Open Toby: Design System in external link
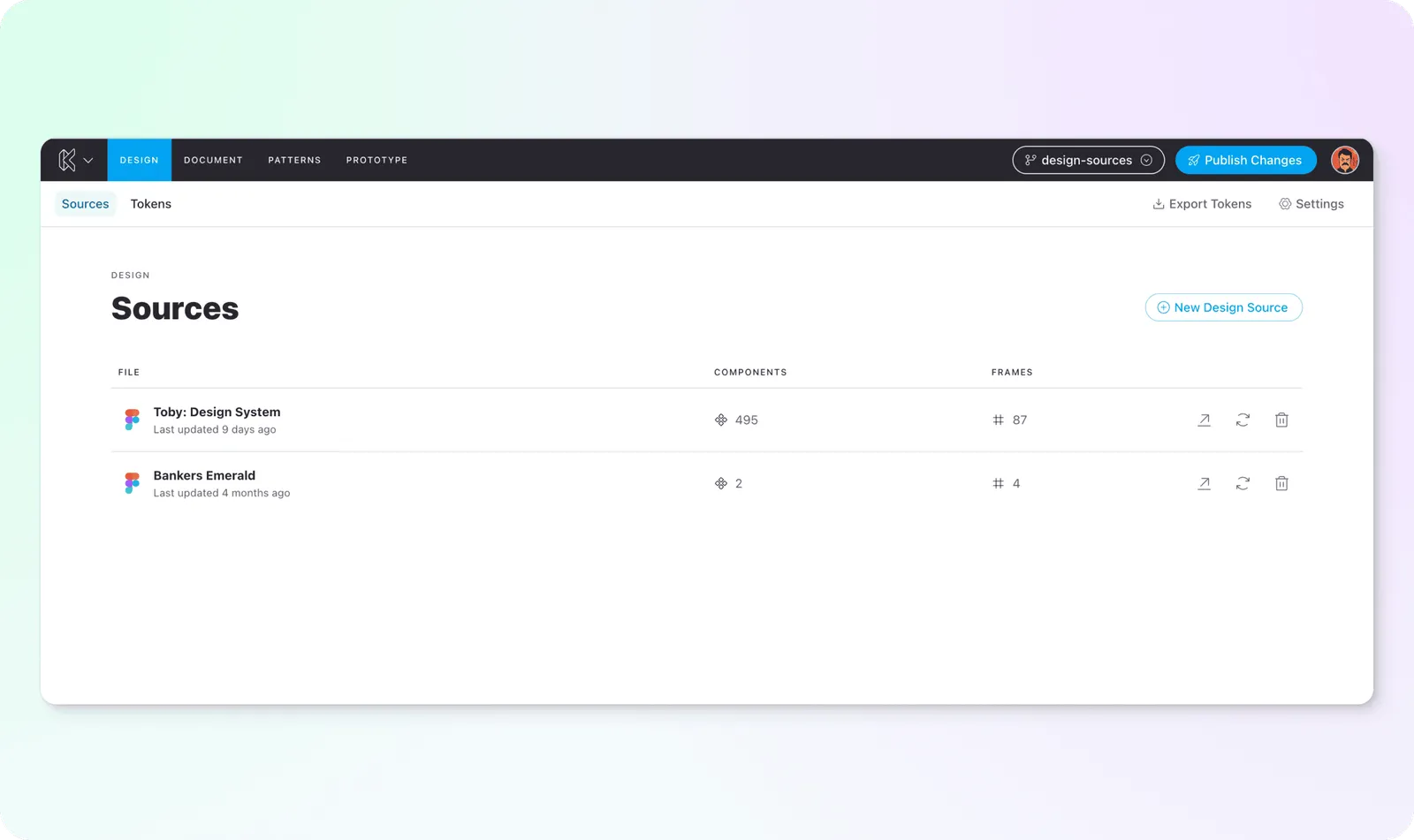The width and height of the screenshot is (1414, 840). tap(1204, 420)
